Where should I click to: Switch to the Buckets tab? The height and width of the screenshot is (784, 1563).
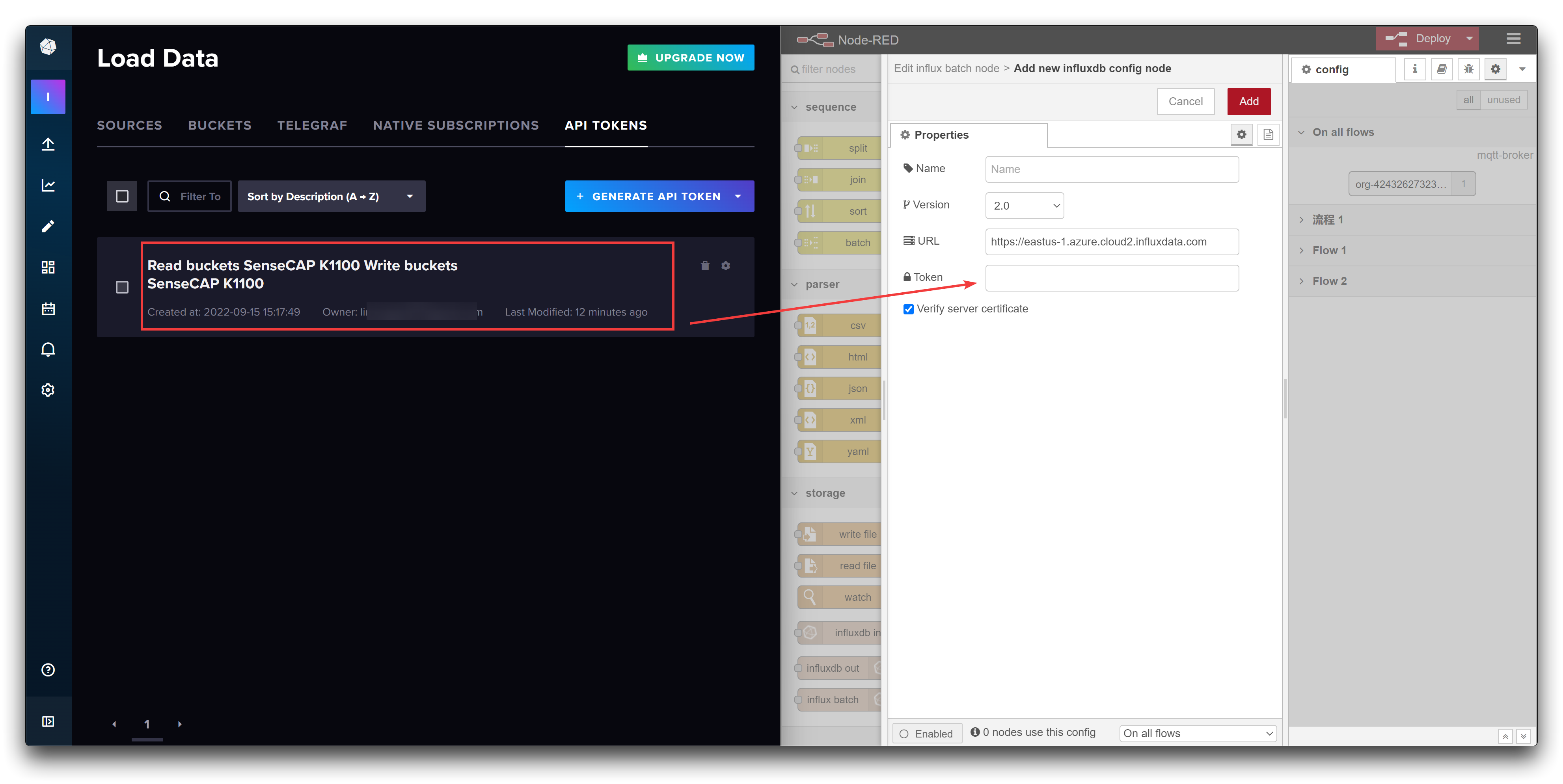220,126
